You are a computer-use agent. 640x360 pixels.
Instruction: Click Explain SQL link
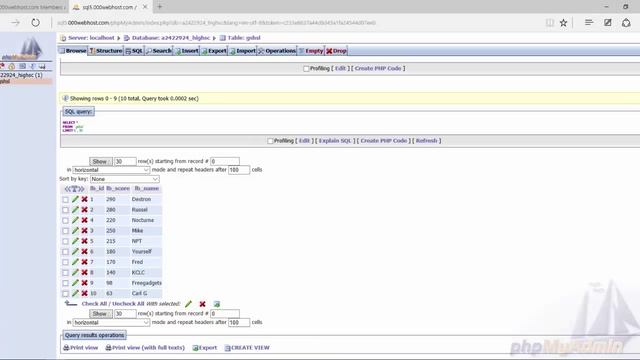click(335, 141)
